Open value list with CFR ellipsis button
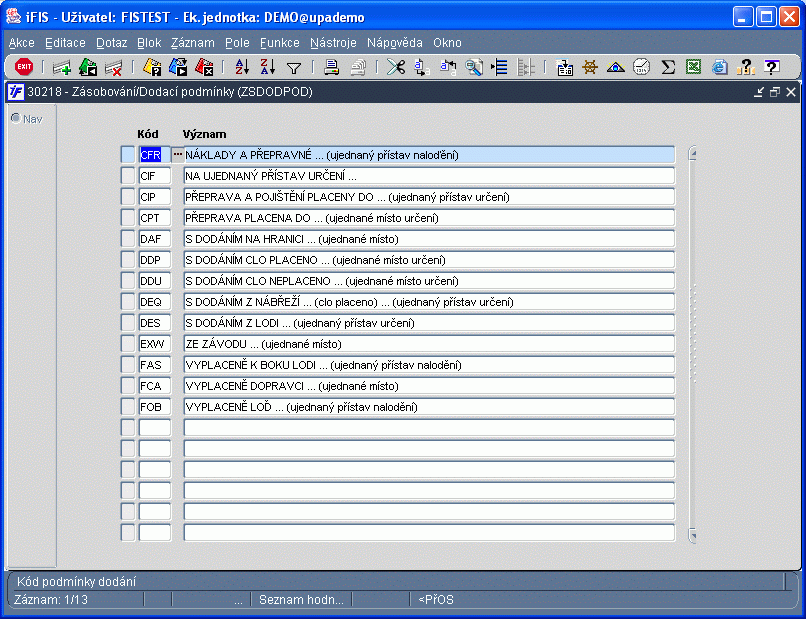Image resolution: width=806 pixels, height=619 pixels. [178, 154]
